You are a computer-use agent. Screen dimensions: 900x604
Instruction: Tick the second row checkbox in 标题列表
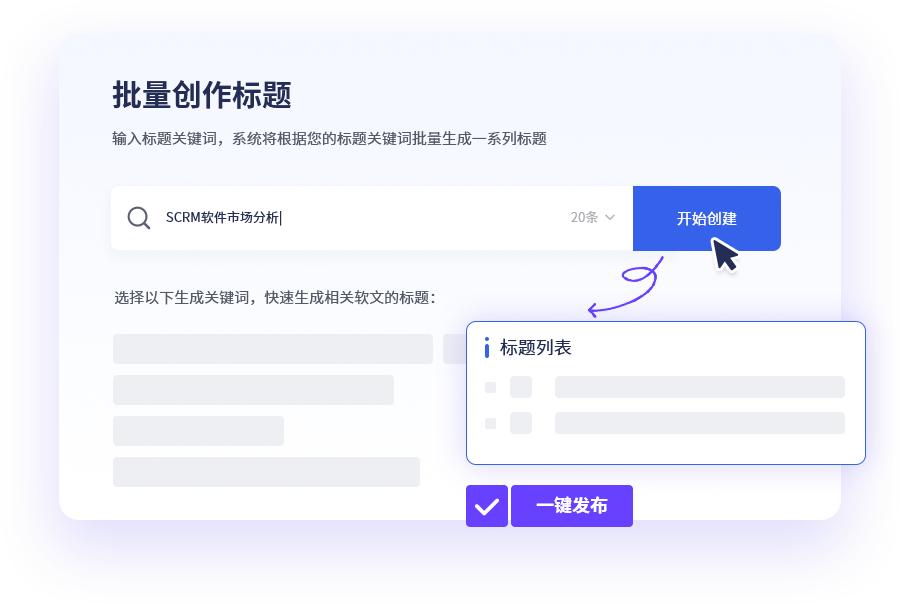(x=490, y=423)
